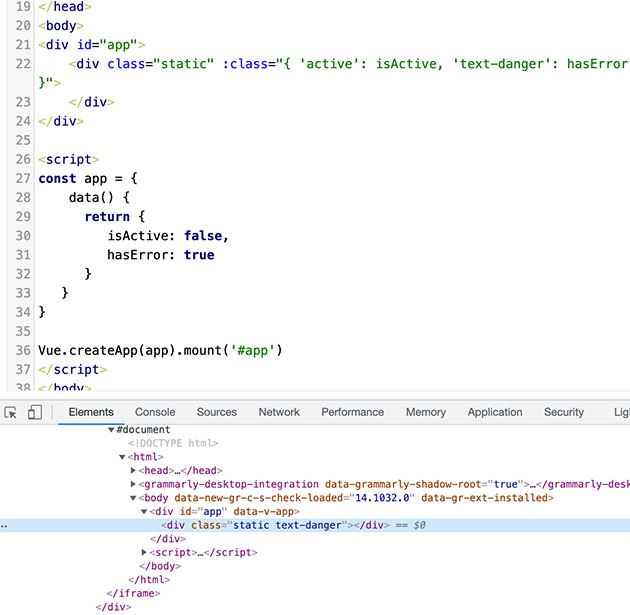Select the closing </iframe> tag row
Screen dimensions: 630x615
133,593
